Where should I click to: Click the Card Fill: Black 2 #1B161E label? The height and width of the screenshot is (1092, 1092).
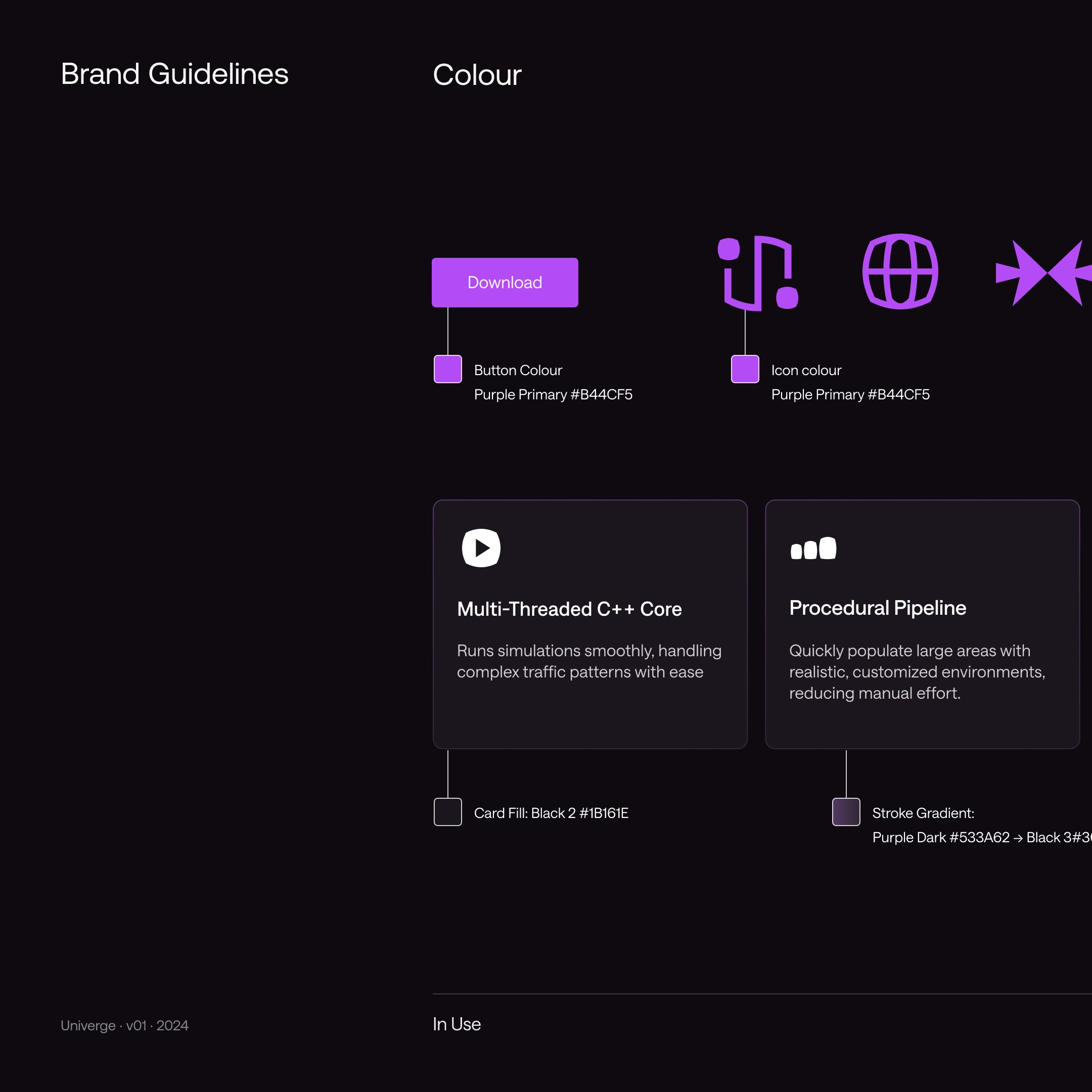[551, 813]
